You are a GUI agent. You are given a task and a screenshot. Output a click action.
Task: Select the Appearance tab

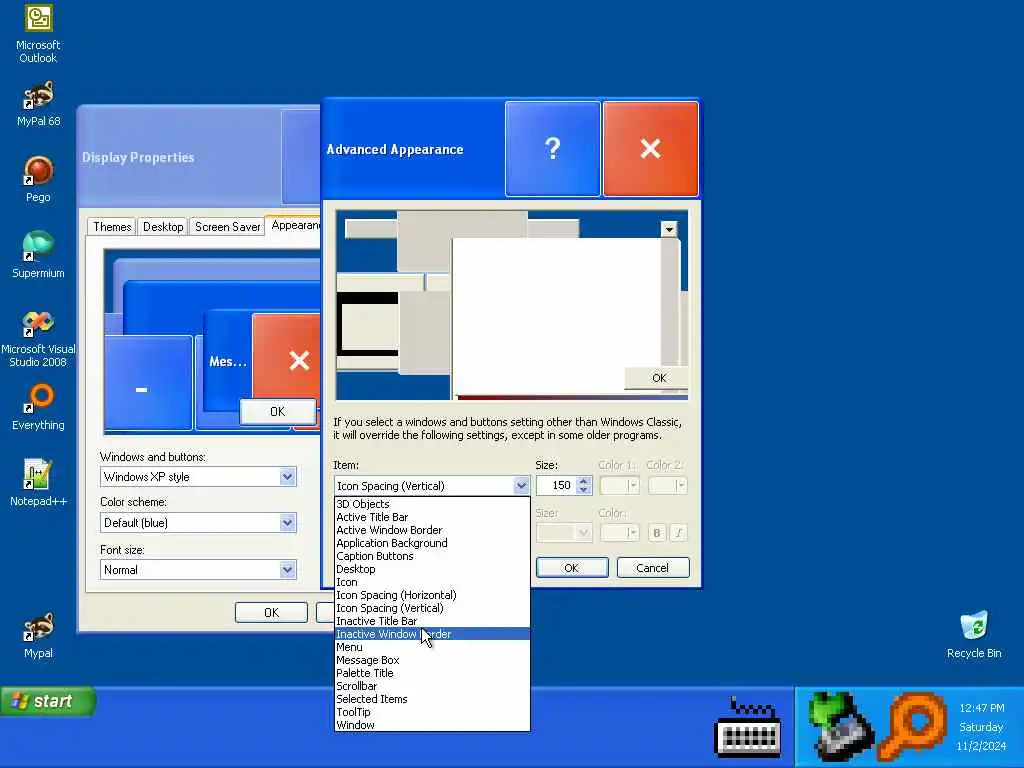pos(294,225)
